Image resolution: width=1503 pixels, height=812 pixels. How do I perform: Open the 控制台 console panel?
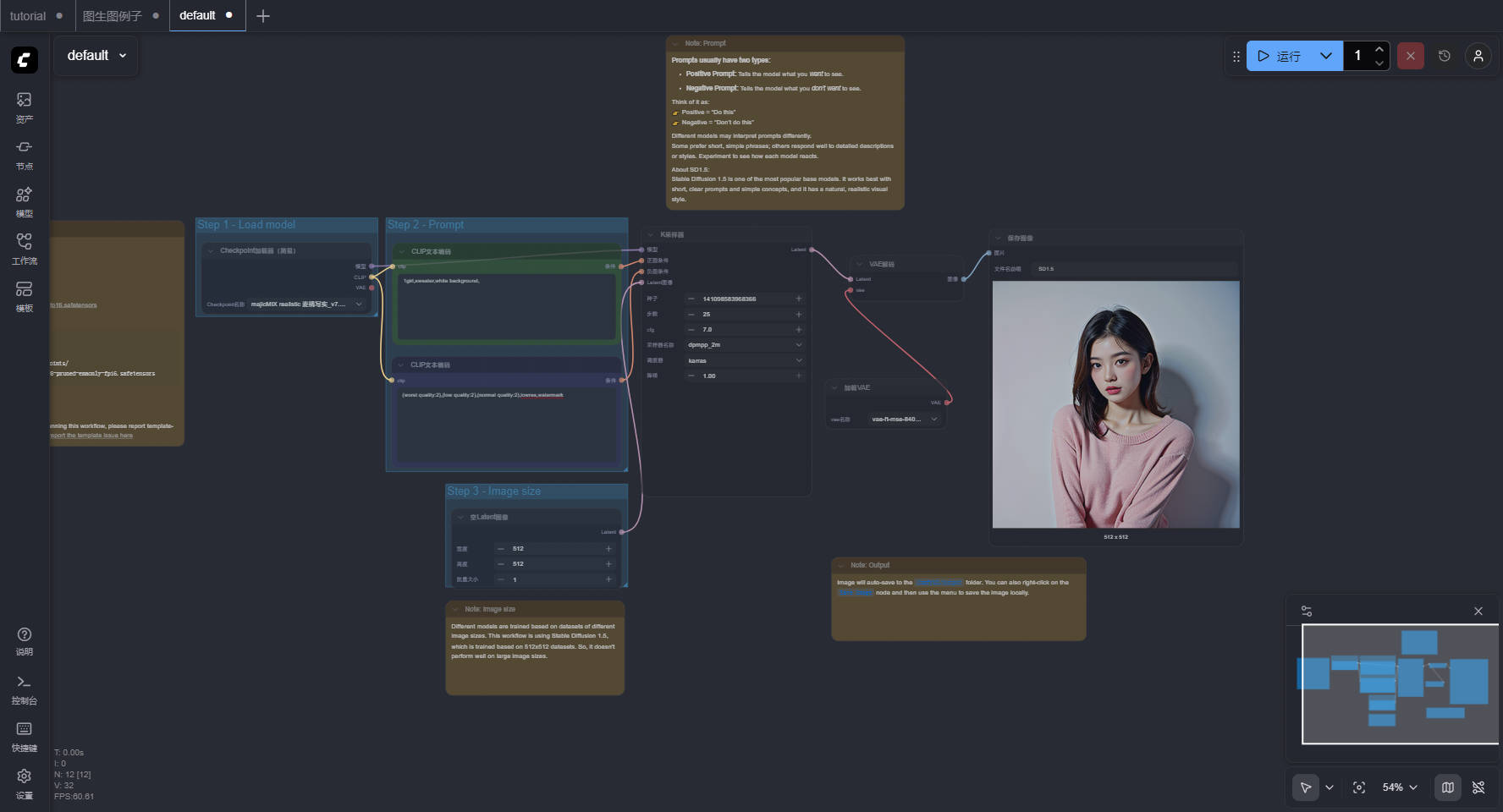click(x=24, y=689)
